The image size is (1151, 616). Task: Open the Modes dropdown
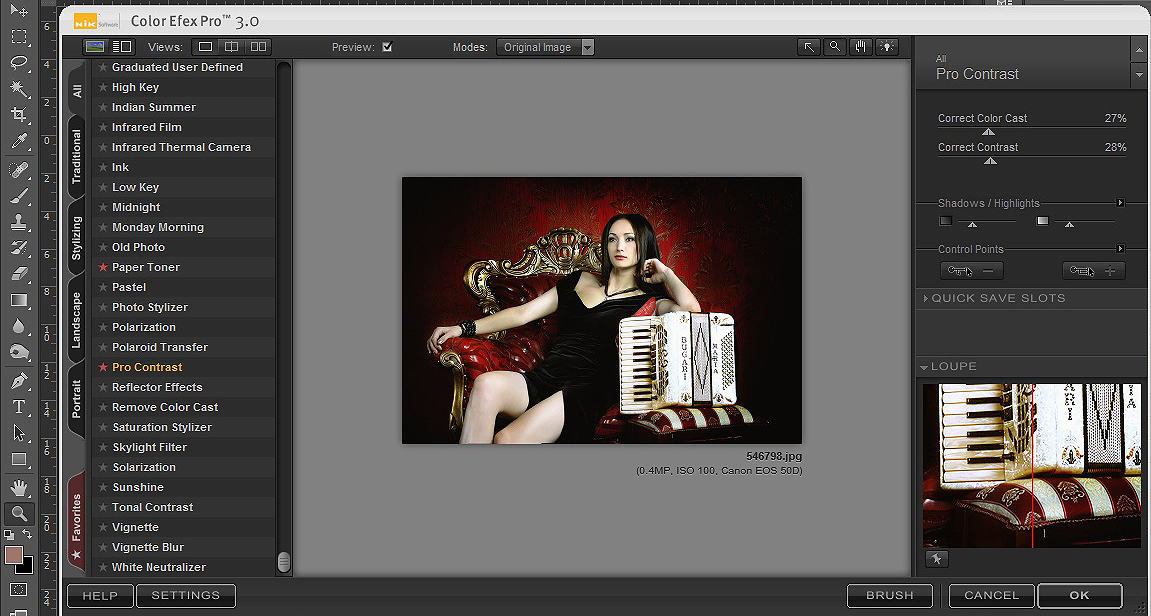pyautogui.click(x=587, y=47)
